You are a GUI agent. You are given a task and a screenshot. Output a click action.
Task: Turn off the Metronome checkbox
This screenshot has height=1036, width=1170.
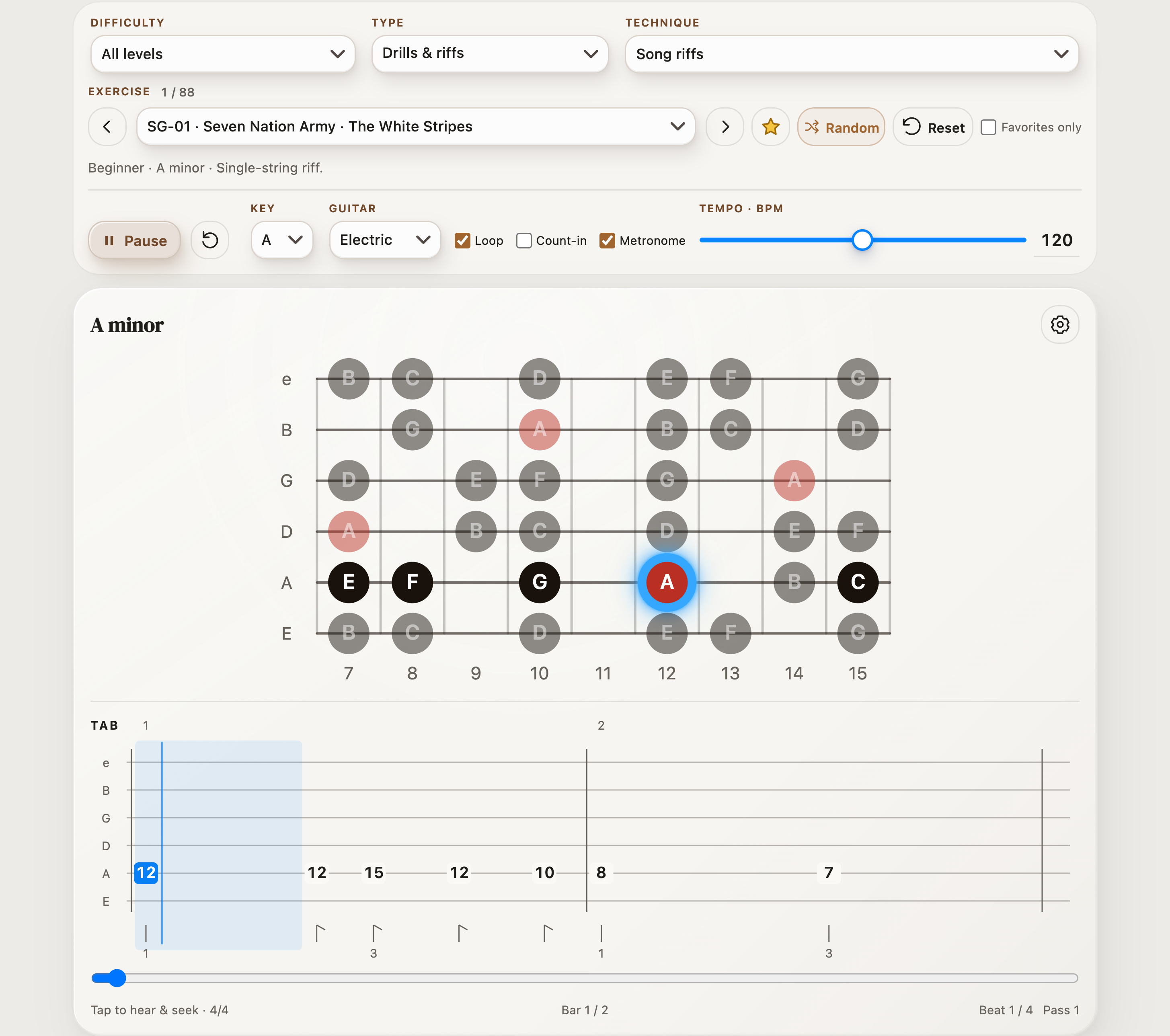point(607,240)
